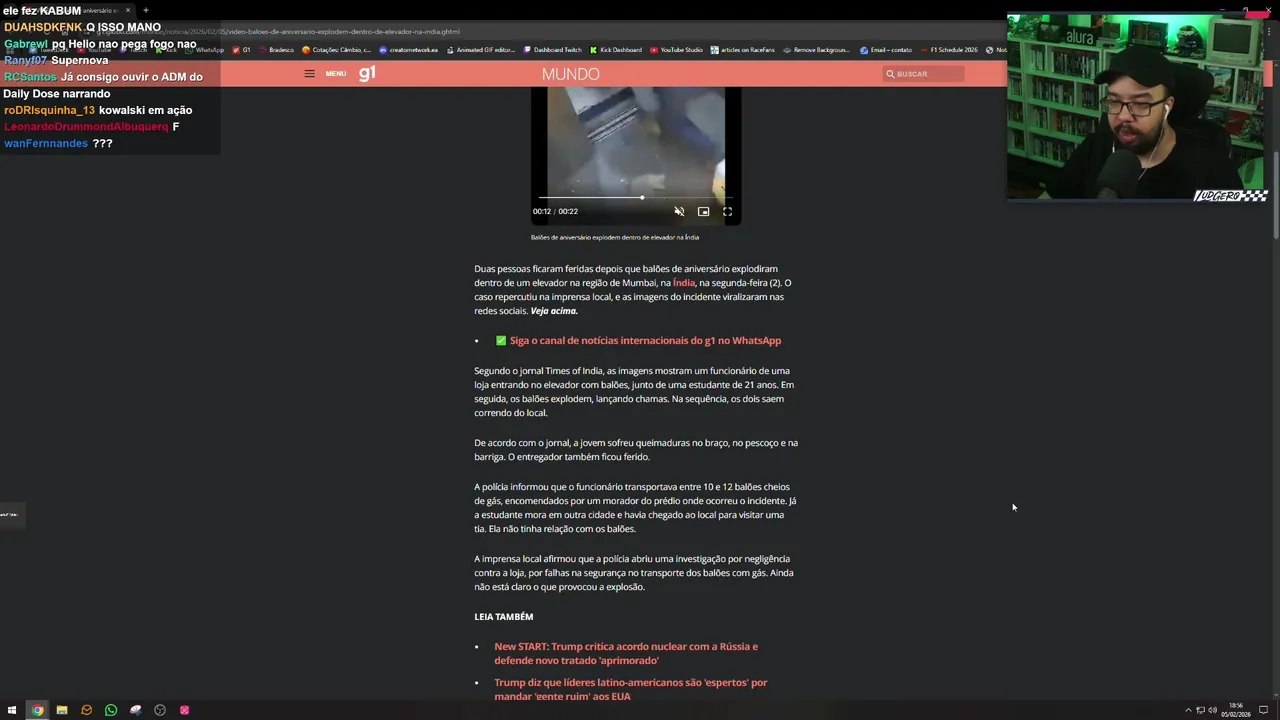Click chat user 'roDRIsquinha_13' name
The height and width of the screenshot is (720, 1280).
pyautogui.click(x=49, y=110)
